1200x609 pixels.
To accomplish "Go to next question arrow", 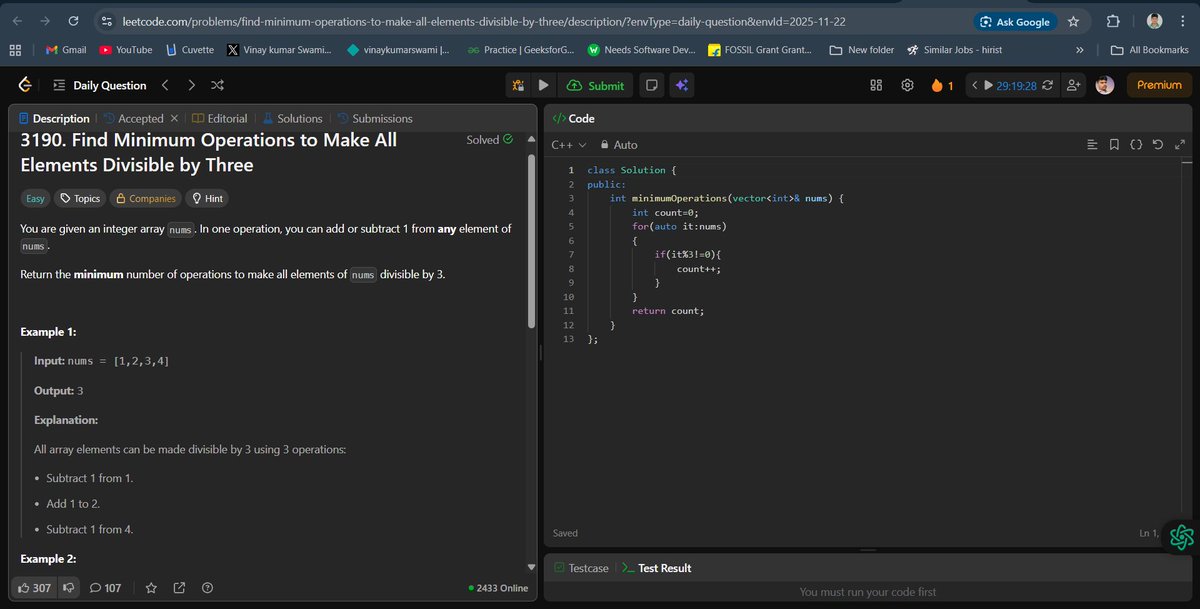I will tap(191, 86).
